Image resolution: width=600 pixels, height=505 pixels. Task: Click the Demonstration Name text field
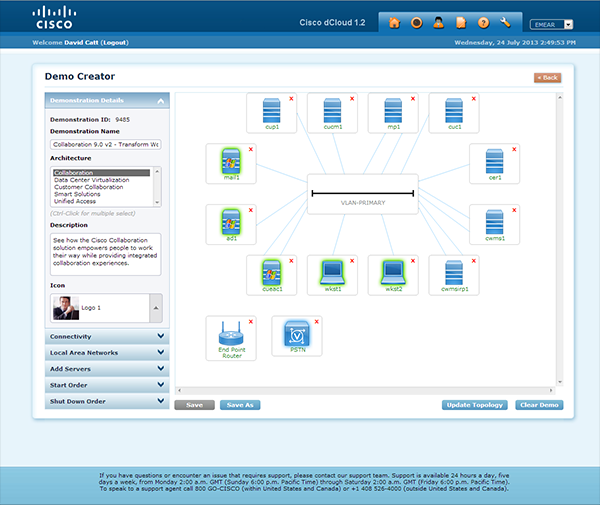104,144
